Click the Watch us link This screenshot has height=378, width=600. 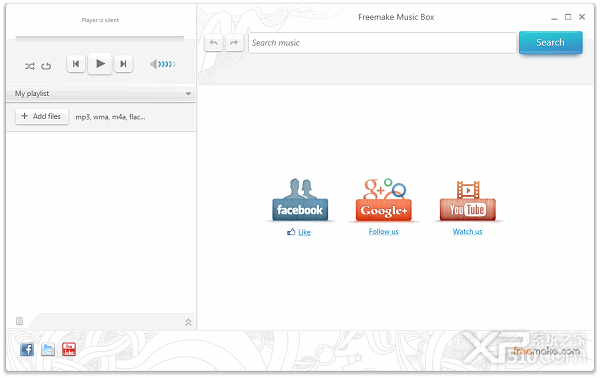[468, 231]
